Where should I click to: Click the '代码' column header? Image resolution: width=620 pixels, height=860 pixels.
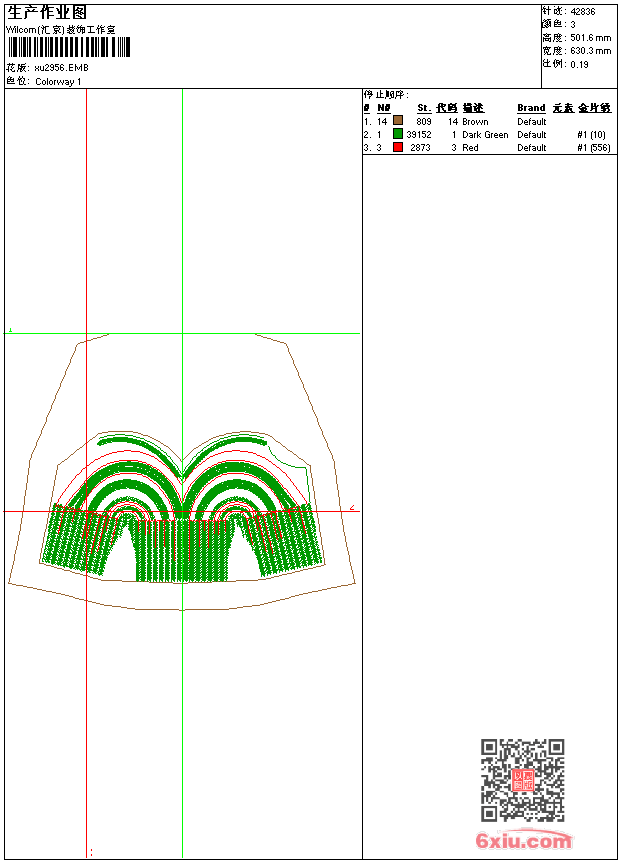447,108
